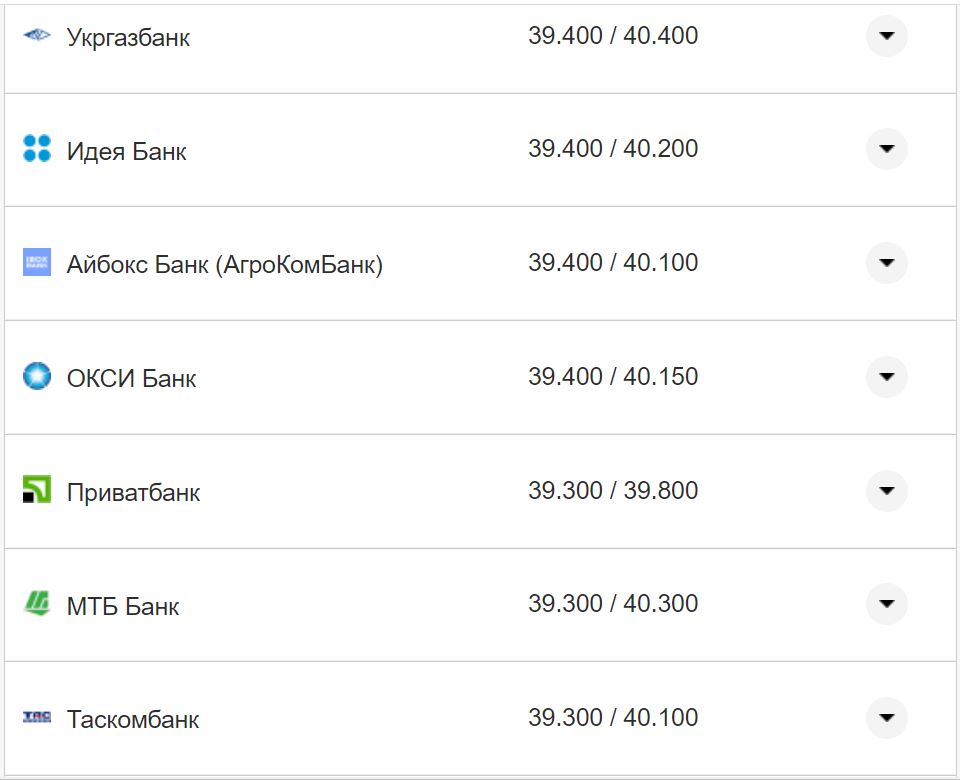
Task: Select the Таскомбанк bank name
Action: [x=133, y=720]
